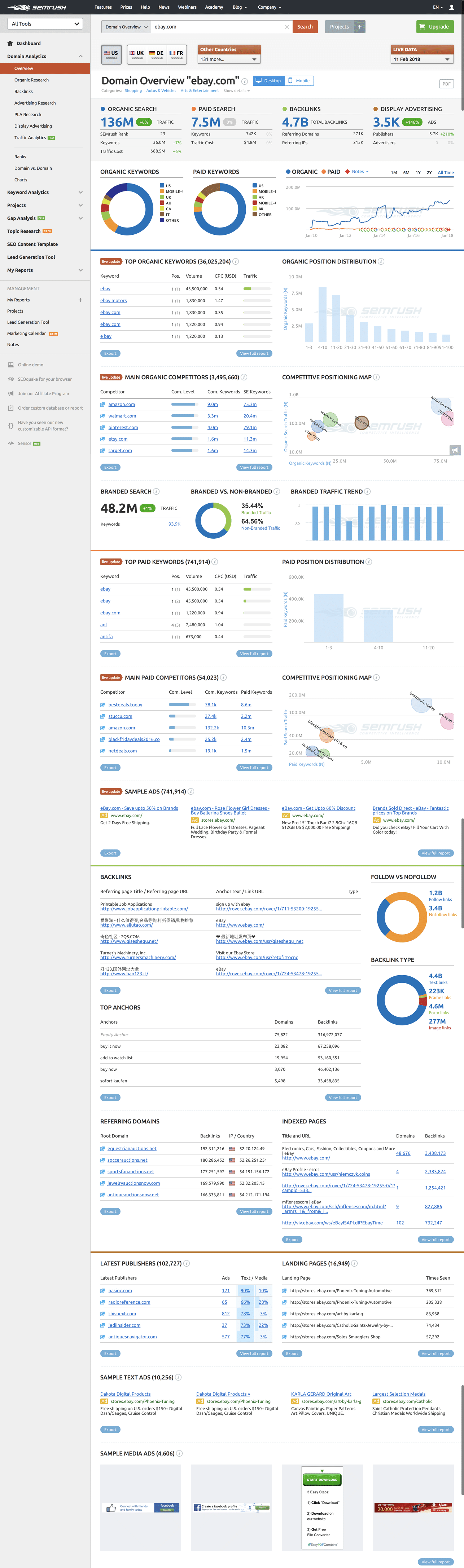Open the Notes dropdown on trend chart
This screenshot has width=464, height=1568.
click(360, 172)
